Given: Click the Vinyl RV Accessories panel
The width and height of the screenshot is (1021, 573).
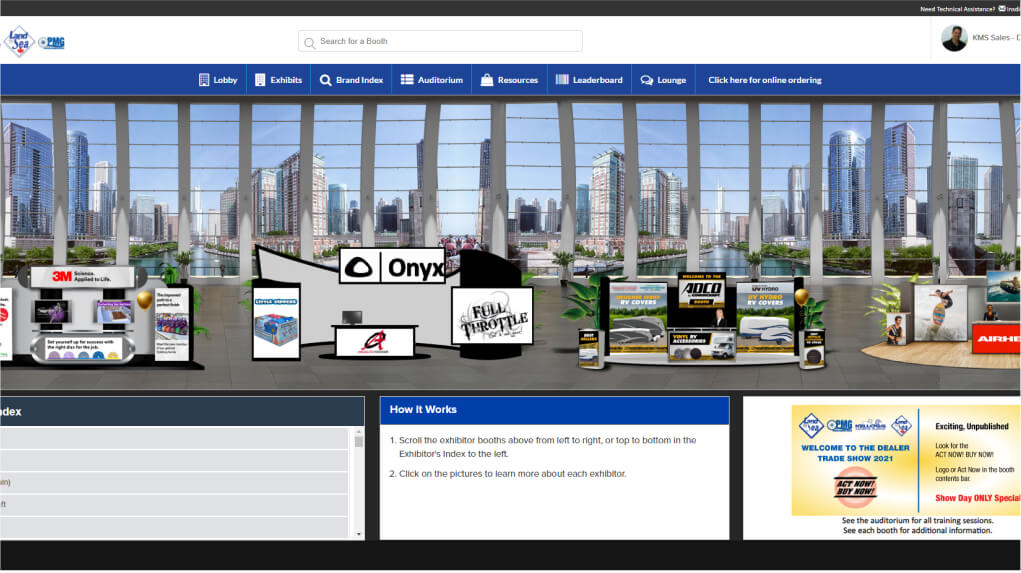Looking at the screenshot, I should (x=702, y=346).
